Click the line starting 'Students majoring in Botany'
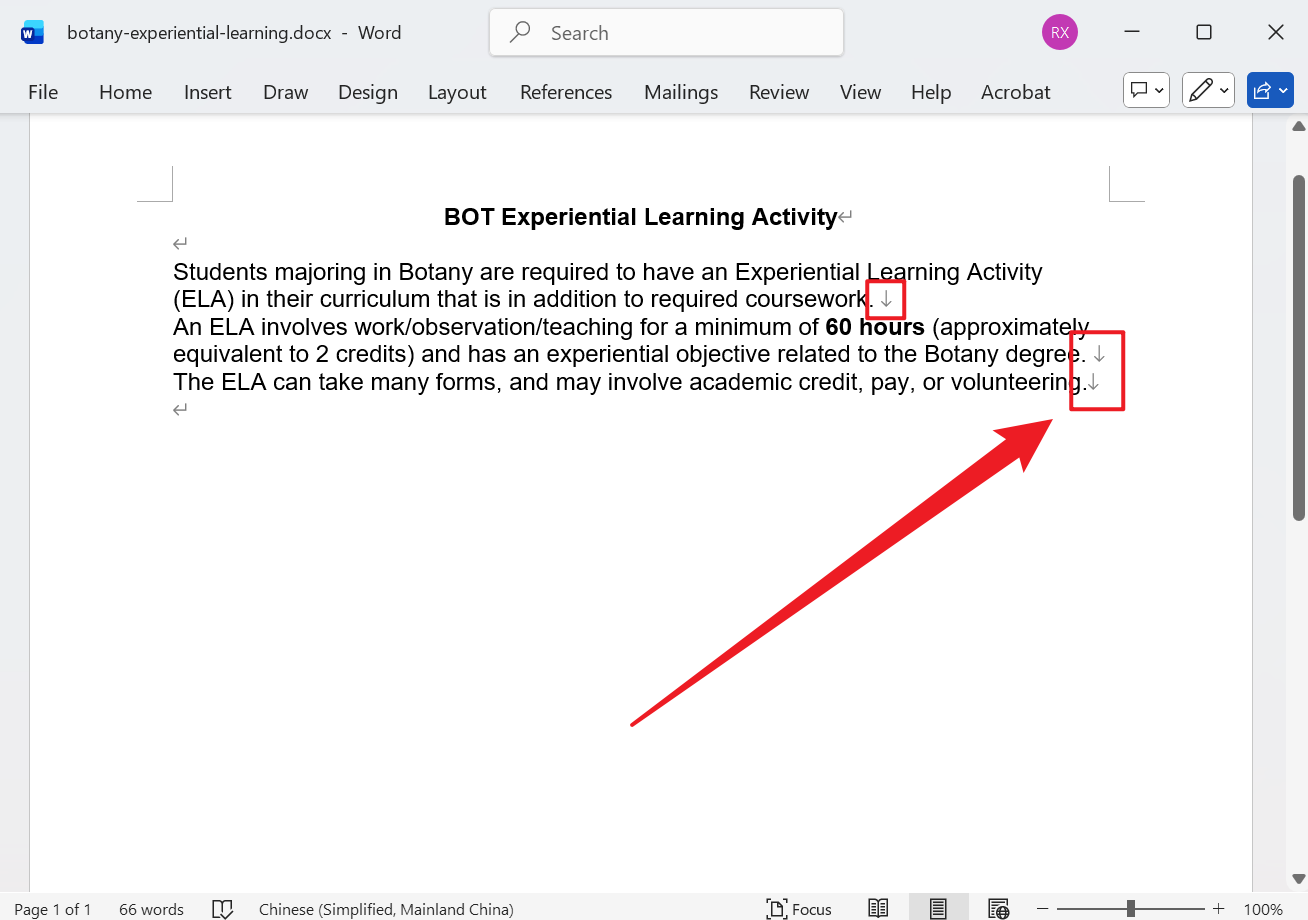1308x920 pixels. tap(608, 272)
